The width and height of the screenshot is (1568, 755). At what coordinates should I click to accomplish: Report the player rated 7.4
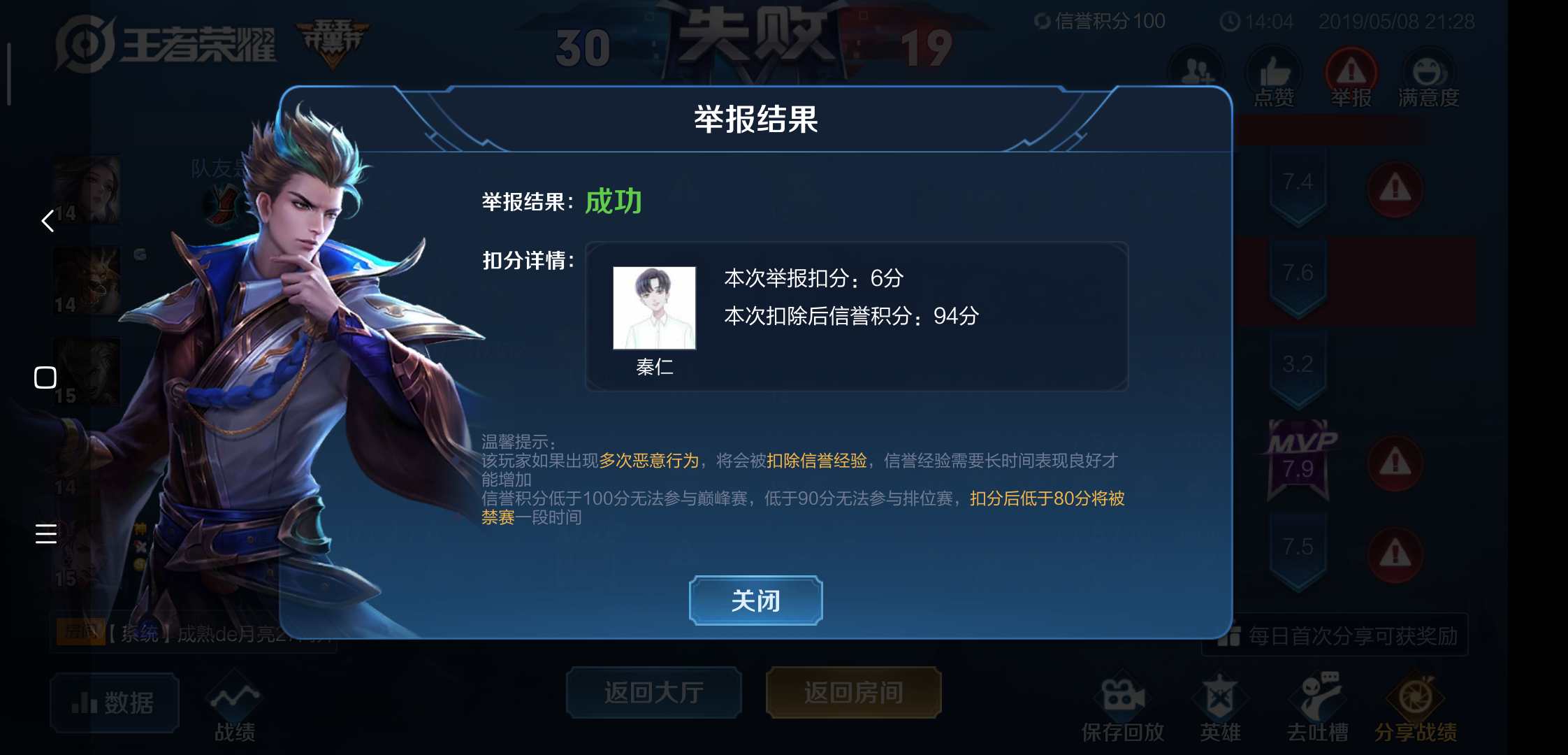coord(1395,189)
